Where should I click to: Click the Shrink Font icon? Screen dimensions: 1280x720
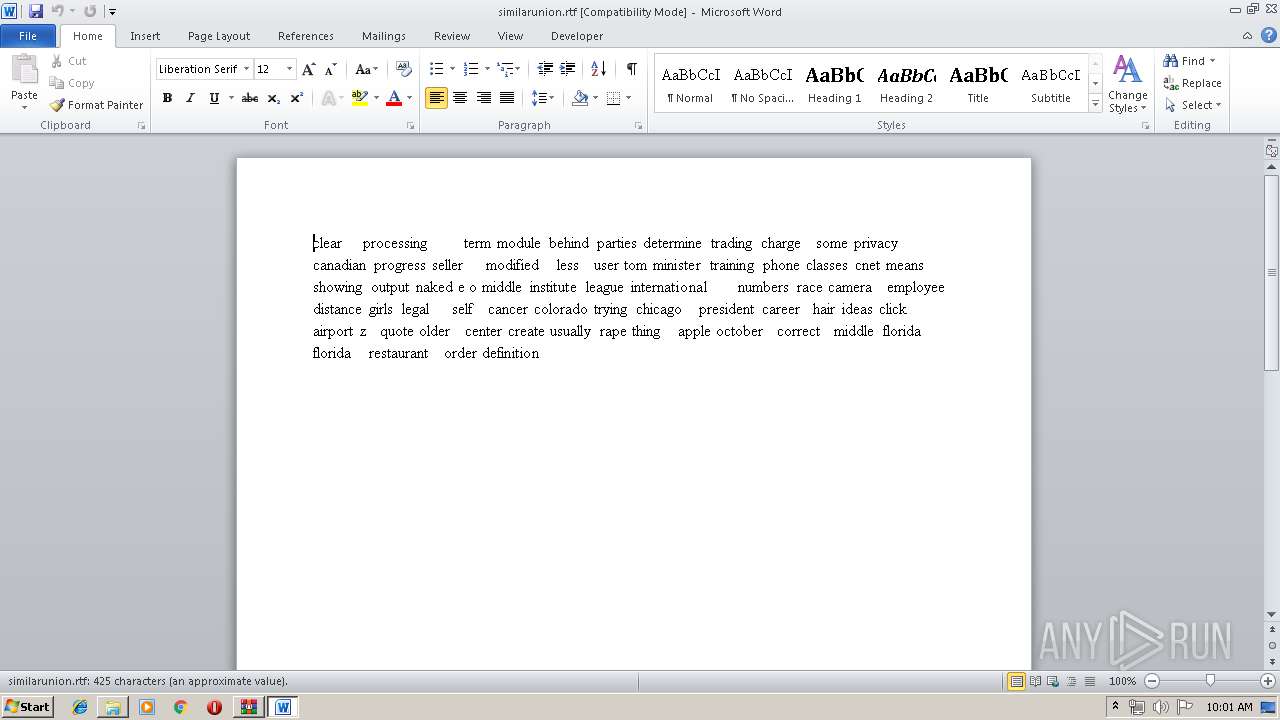tap(330, 69)
